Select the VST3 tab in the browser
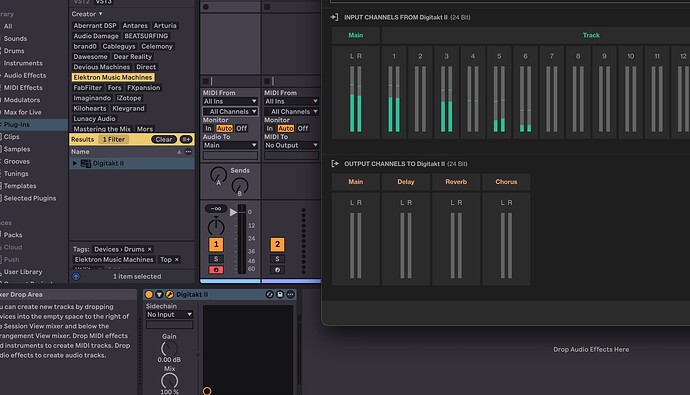This screenshot has height=395, width=690. [x=103, y=2]
